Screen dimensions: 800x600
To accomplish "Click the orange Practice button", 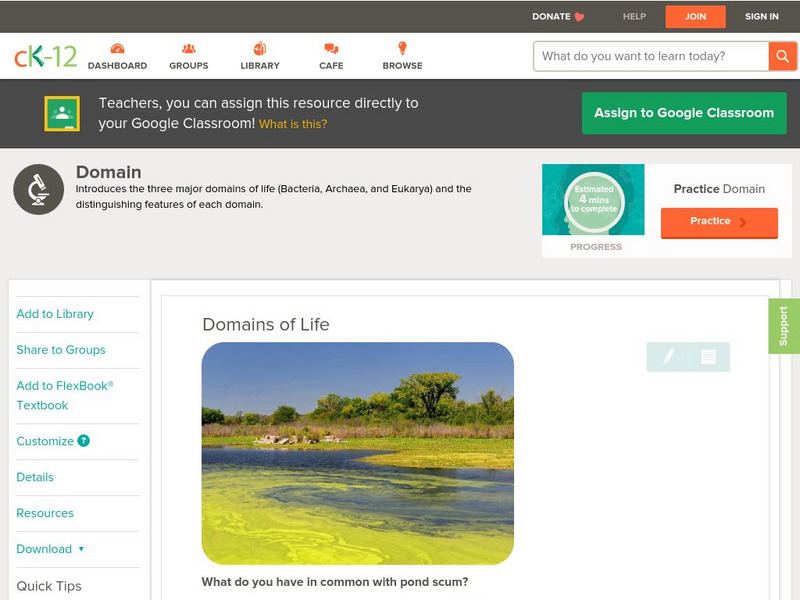I will coord(719,222).
